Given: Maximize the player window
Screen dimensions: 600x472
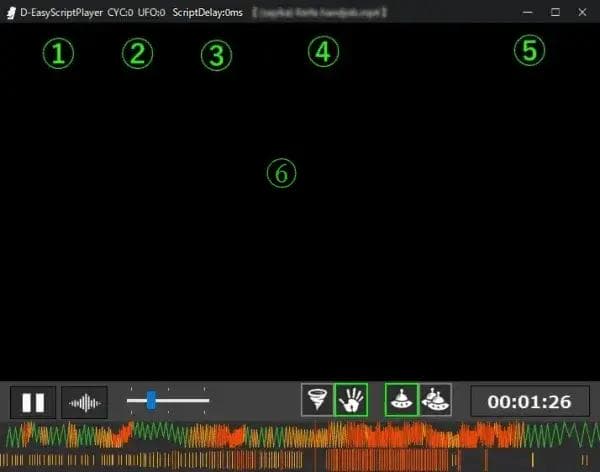Looking at the screenshot, I should [555, 12].
